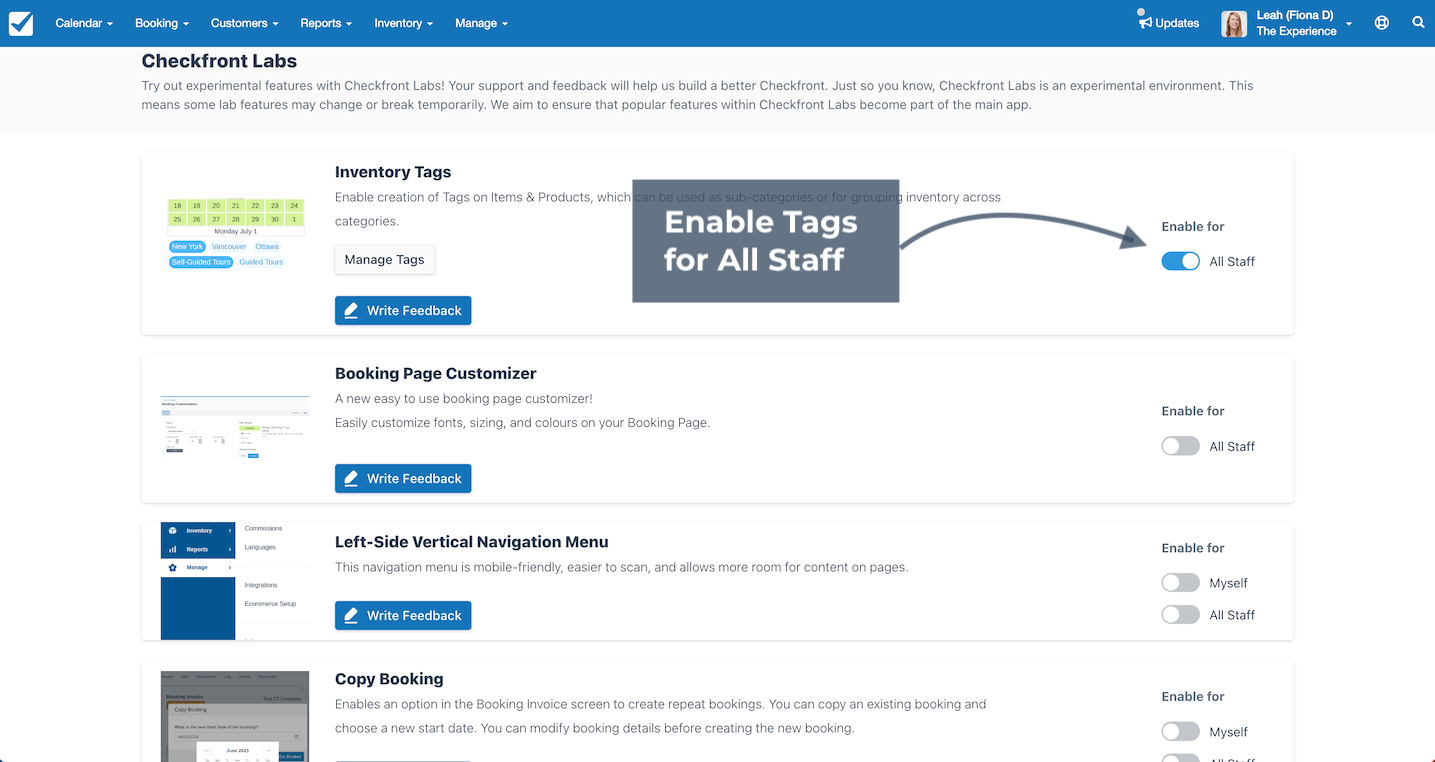Open the Left-Side Navigation Menu preview thumbnail
The width and height of the screenshot is (1435, 762).
tap(235, 581)
